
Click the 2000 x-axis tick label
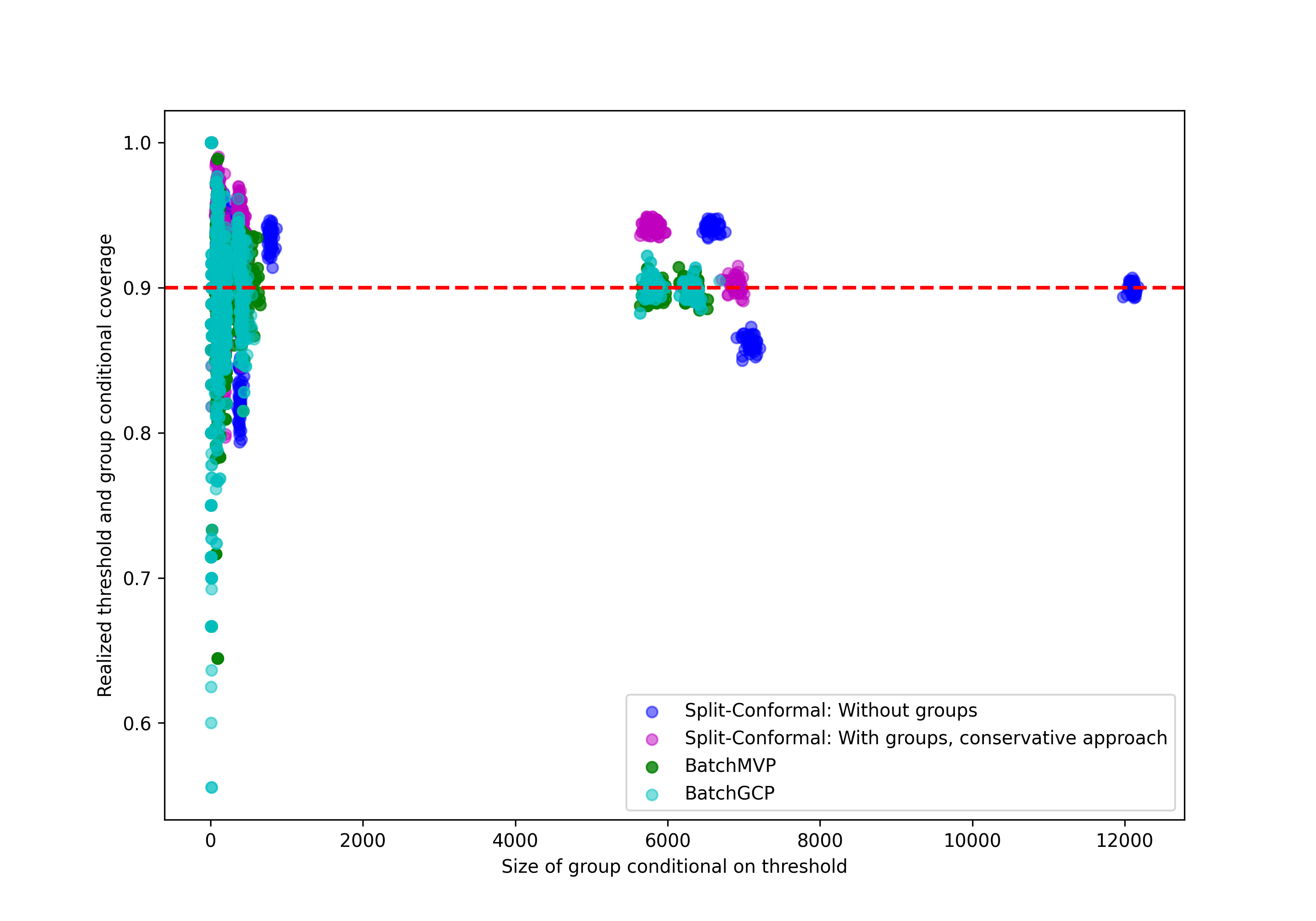(362, 841)
